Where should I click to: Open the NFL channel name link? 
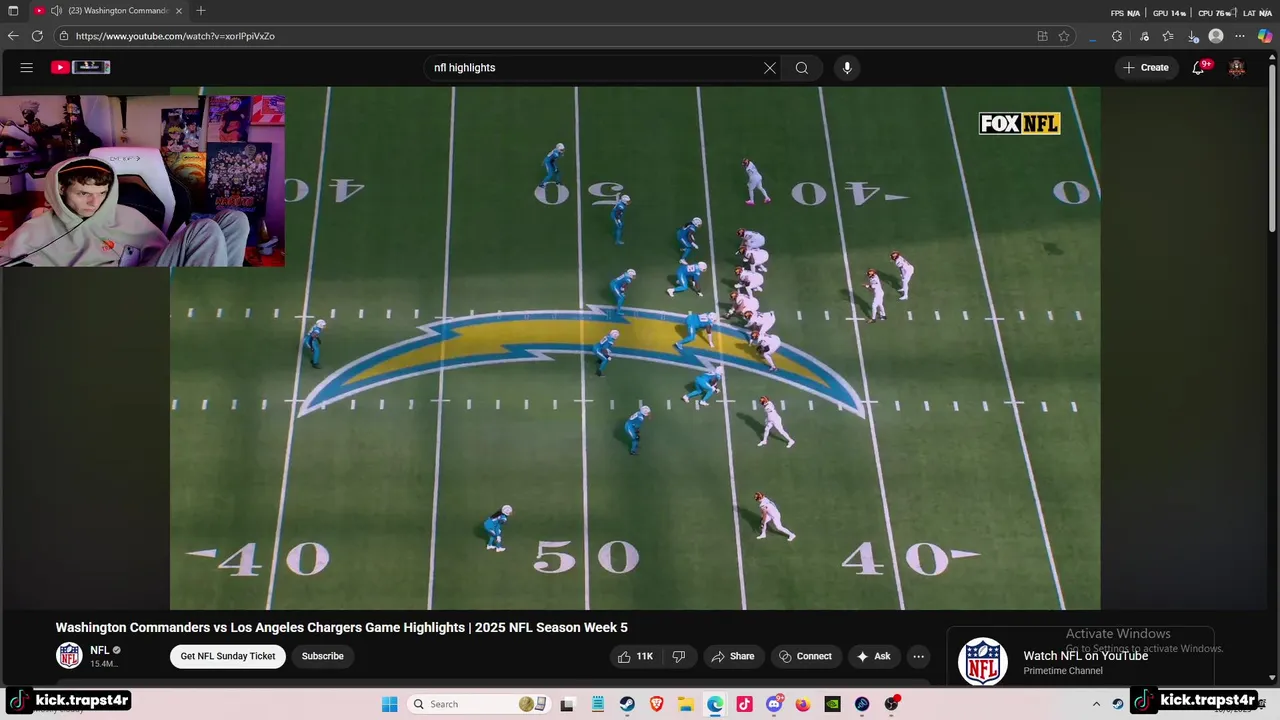point(100,650)
